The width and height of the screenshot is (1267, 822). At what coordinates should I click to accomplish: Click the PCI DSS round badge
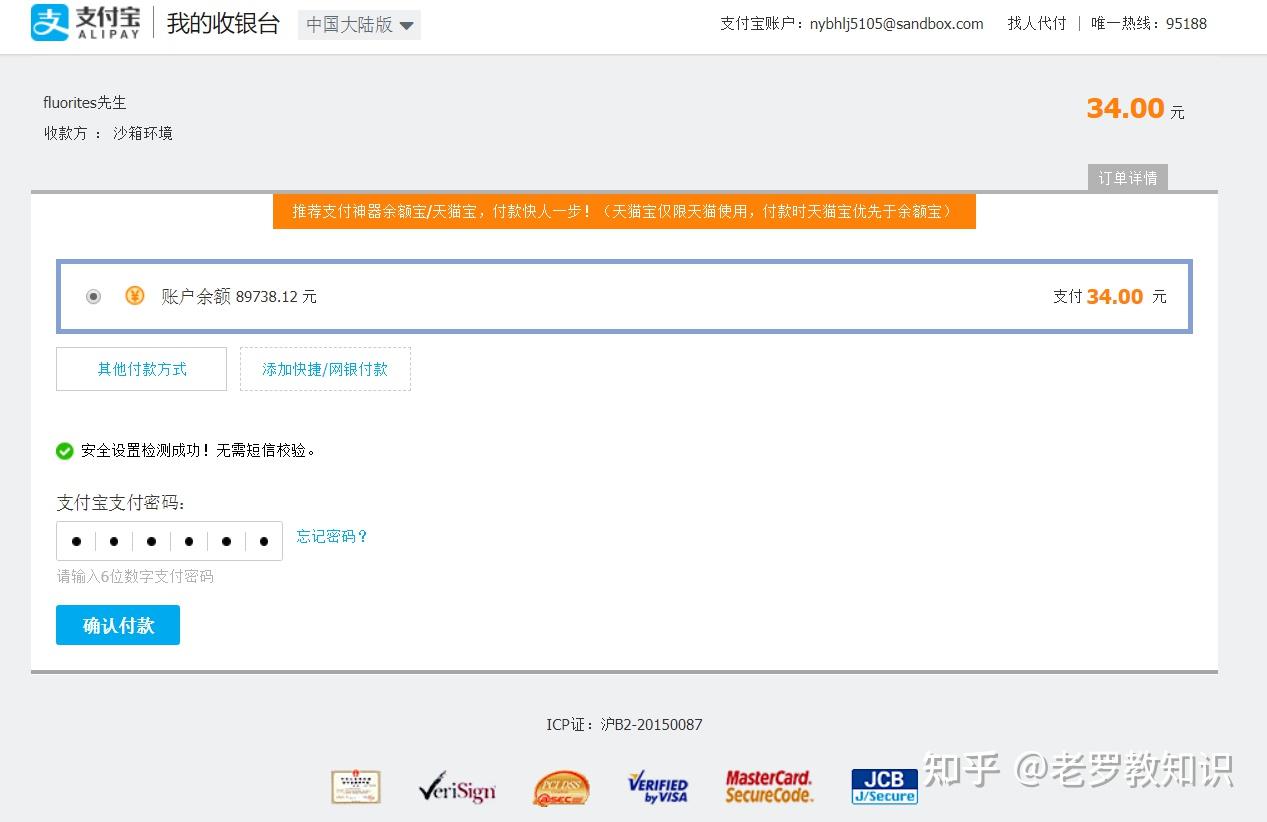(561, 788)
